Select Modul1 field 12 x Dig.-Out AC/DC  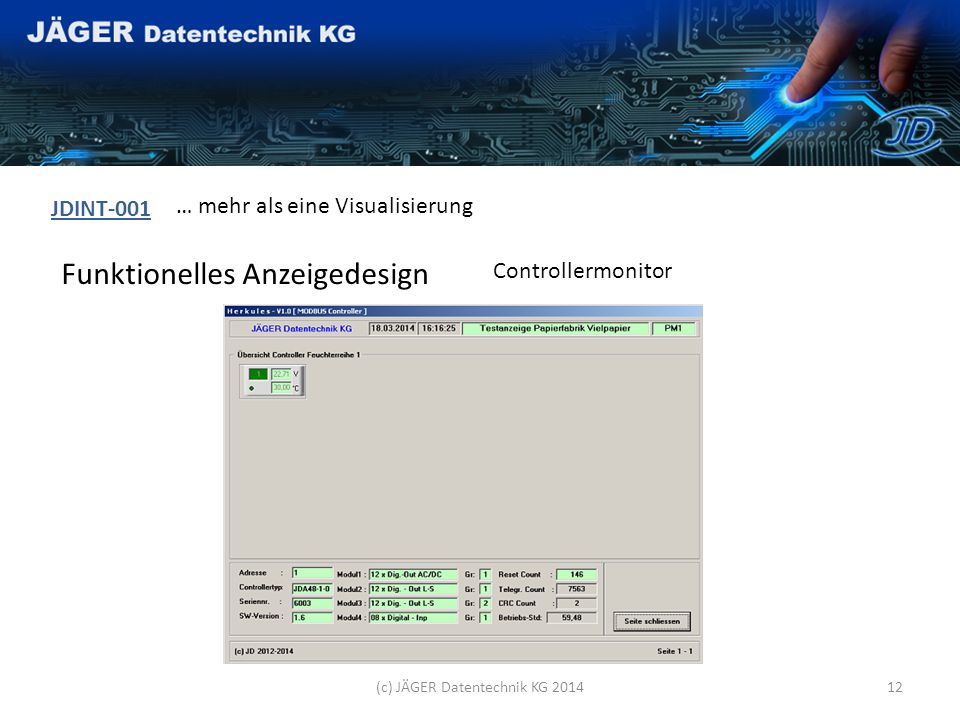coord(413,575)
